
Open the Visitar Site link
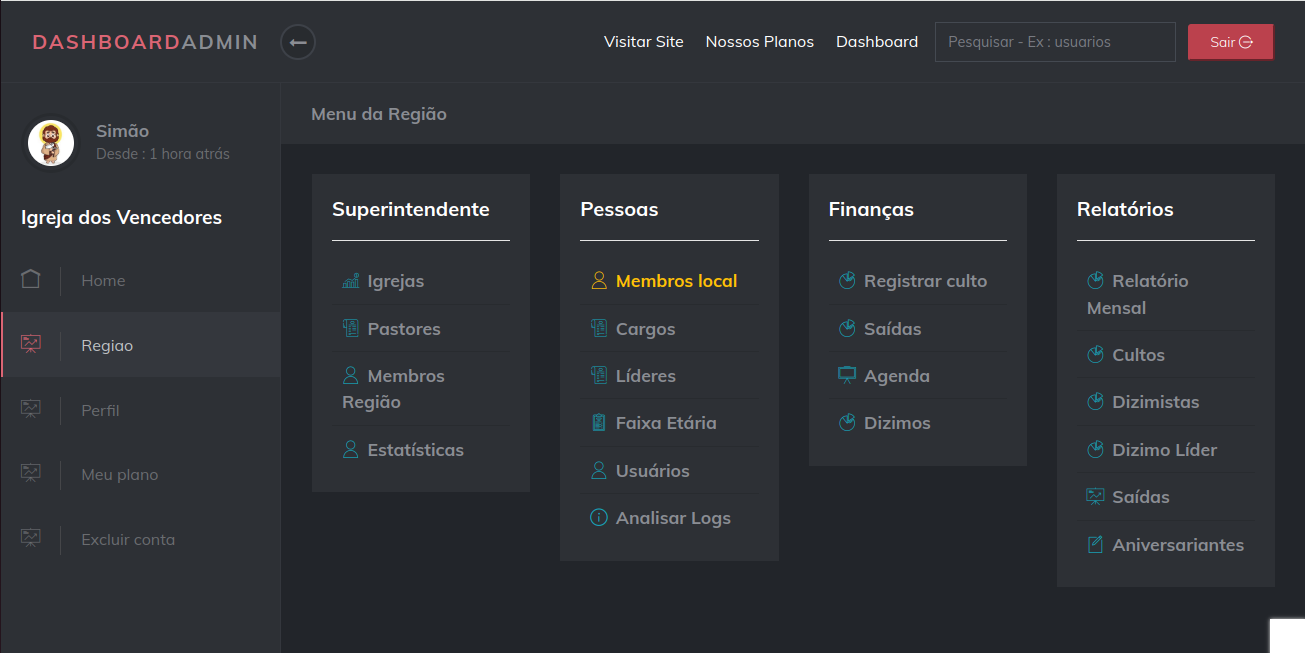click(644, 42)
